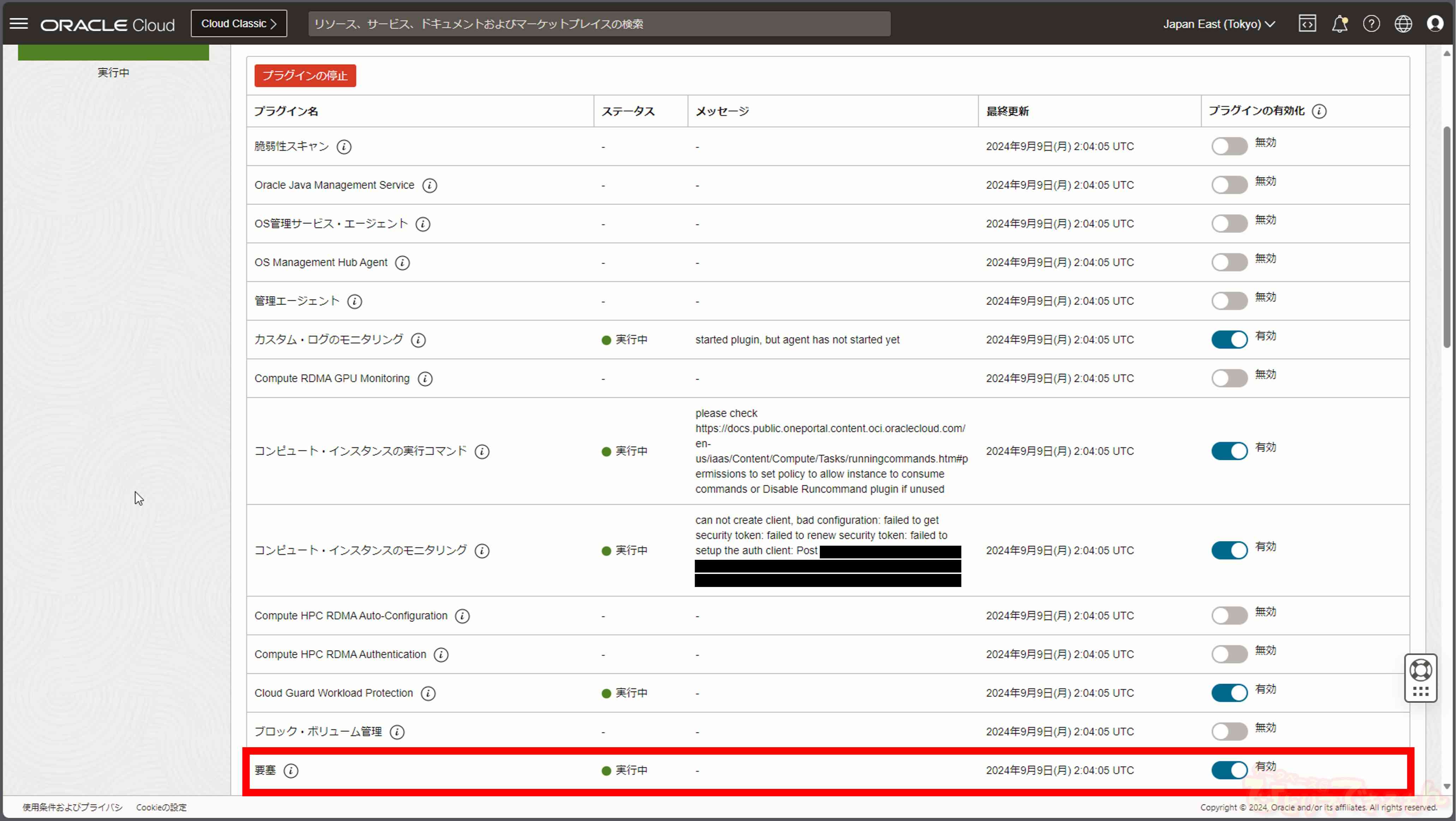Open the Cloud Shell developer tools icon
The width and height of the screenshot is (1456, 821).
(1307, 24)
